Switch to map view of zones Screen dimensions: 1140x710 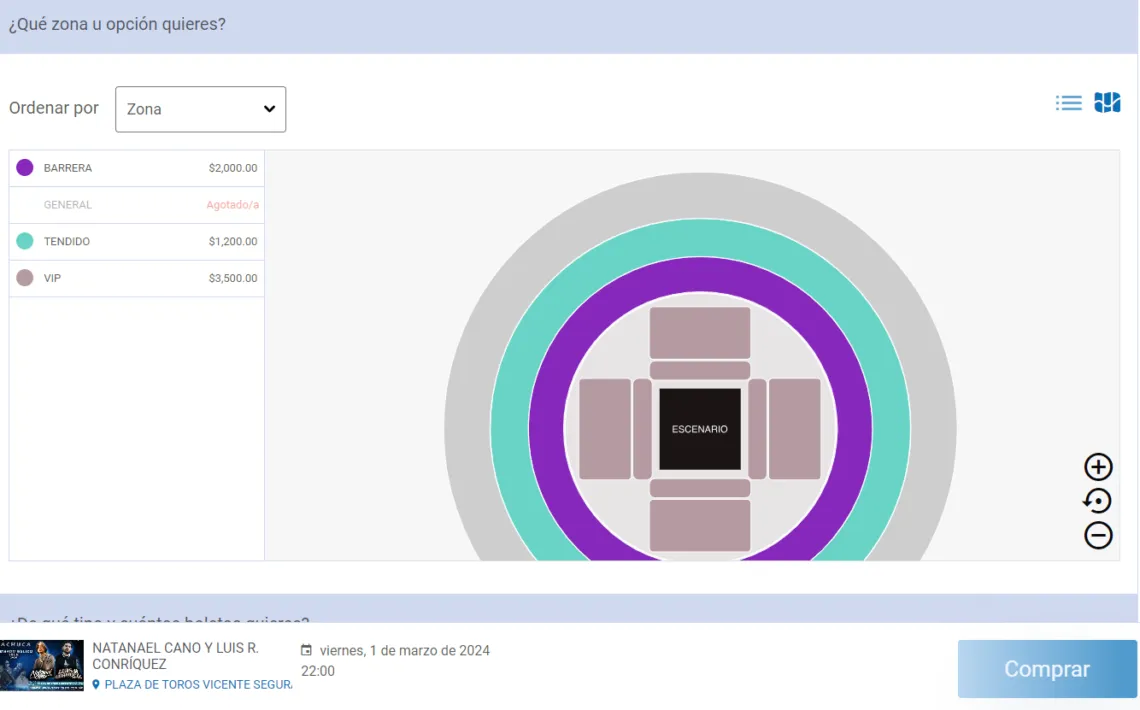coord(1107,103)
